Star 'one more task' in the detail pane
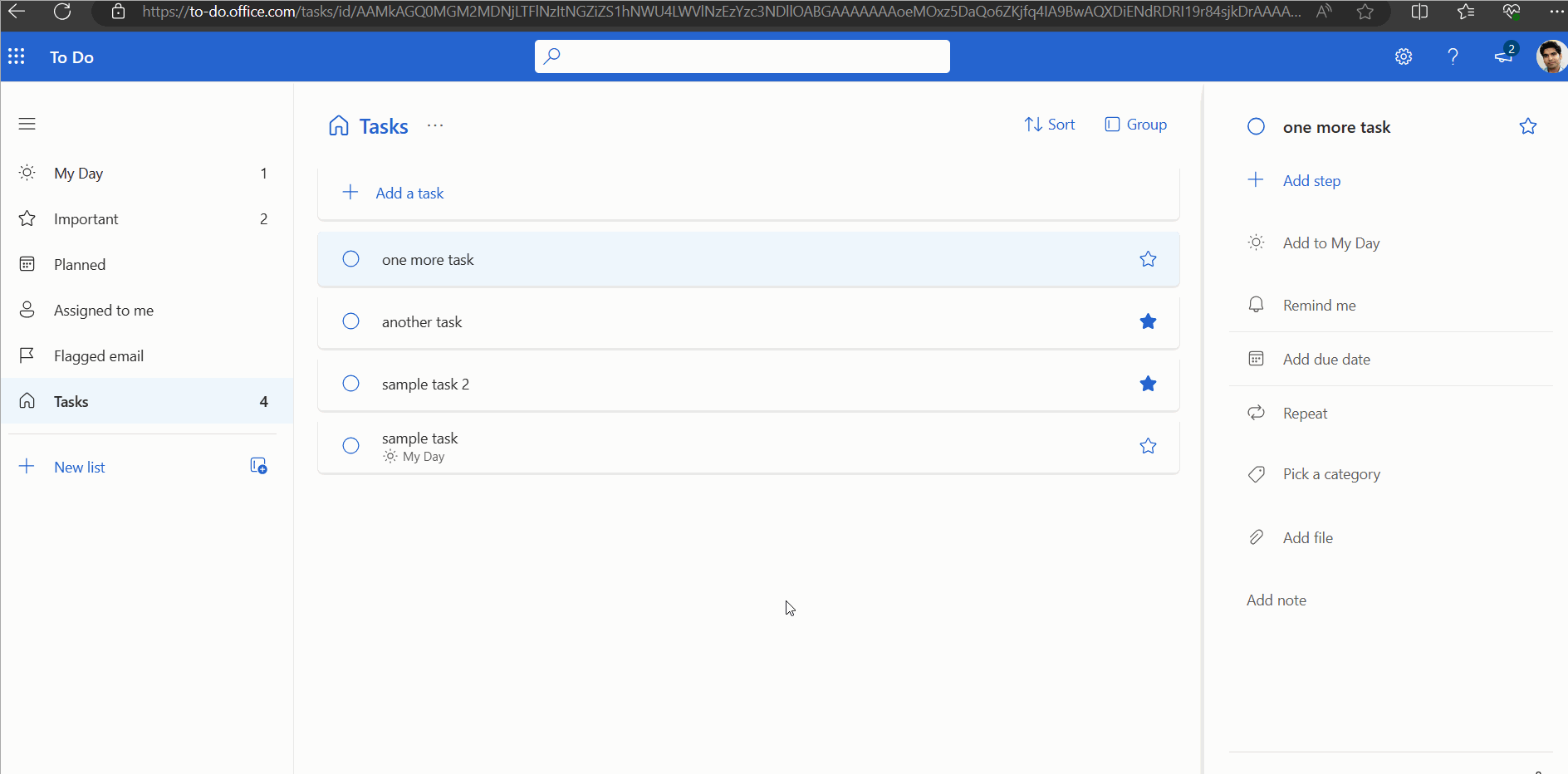This screenshot has height=774, width=1568. [x=1528, y=126]
